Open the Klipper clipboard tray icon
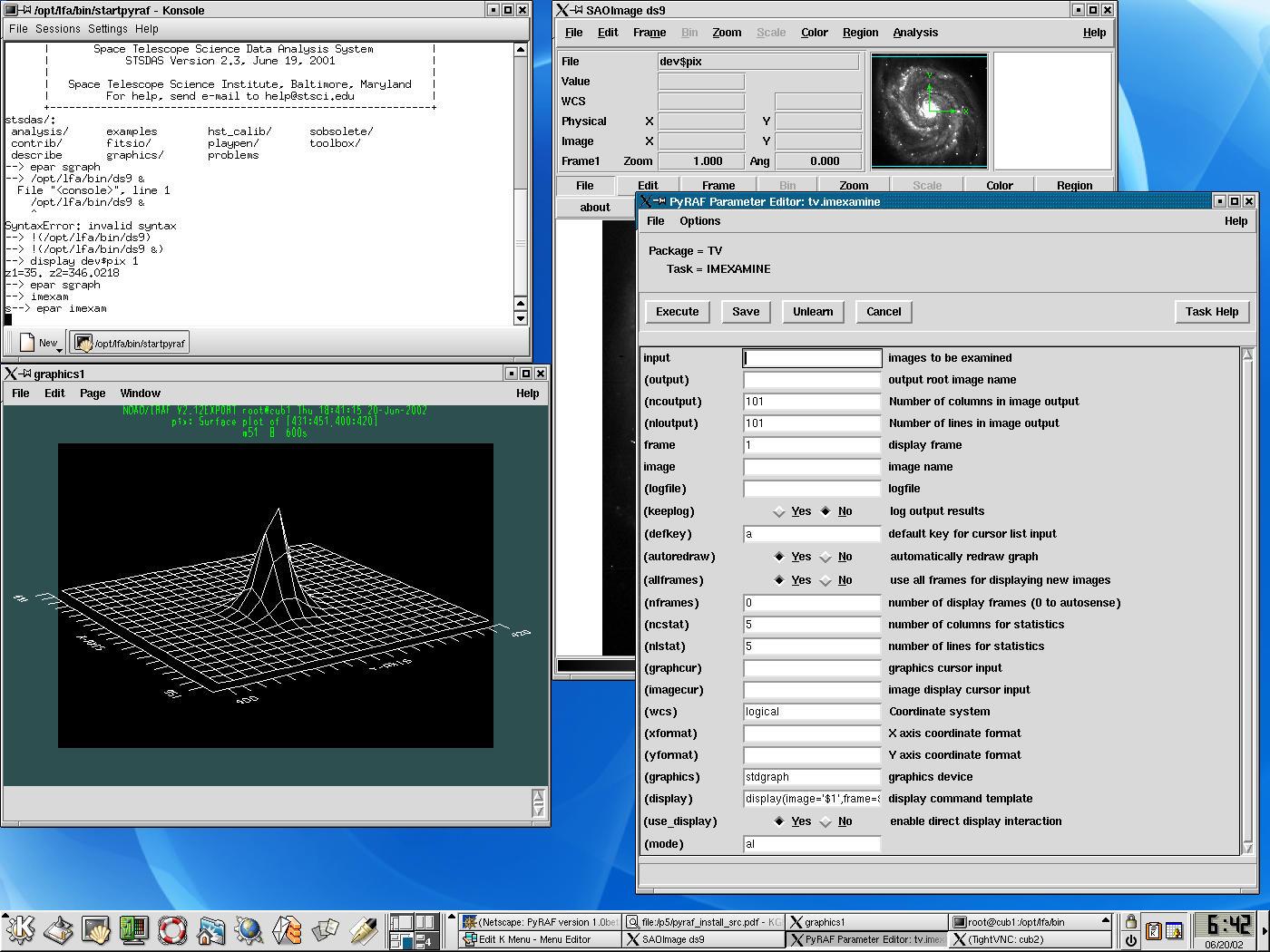The image size is (1270, 952). coord(1154,931)
